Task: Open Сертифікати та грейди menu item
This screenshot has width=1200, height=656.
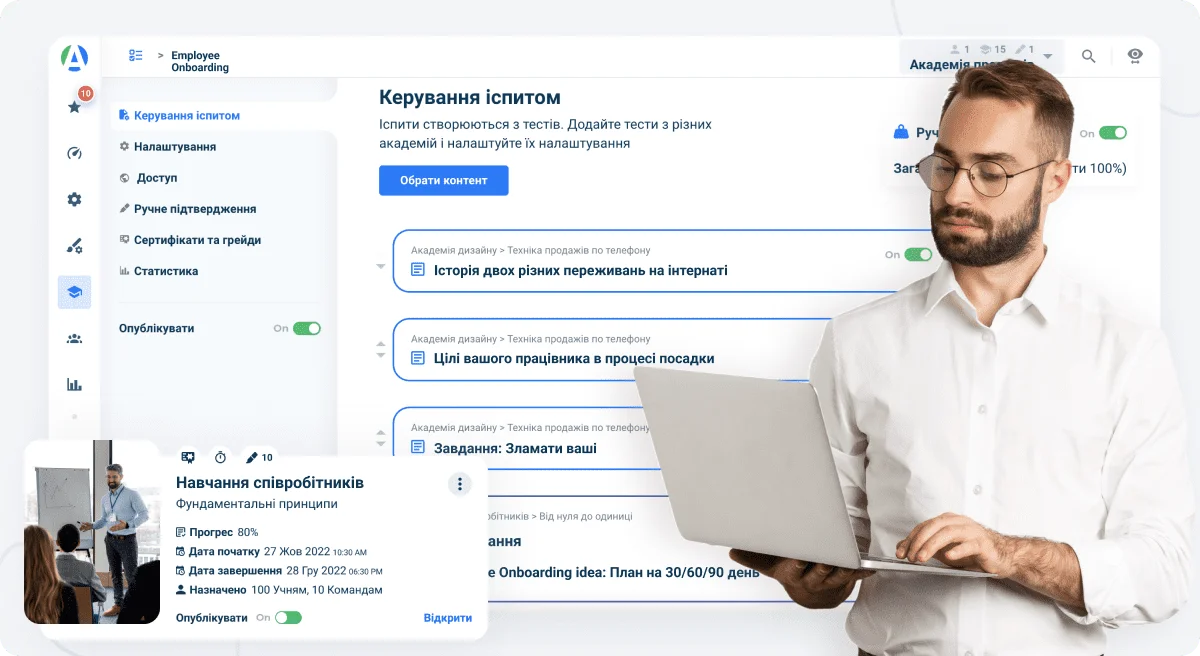Action: pos(190,240)
